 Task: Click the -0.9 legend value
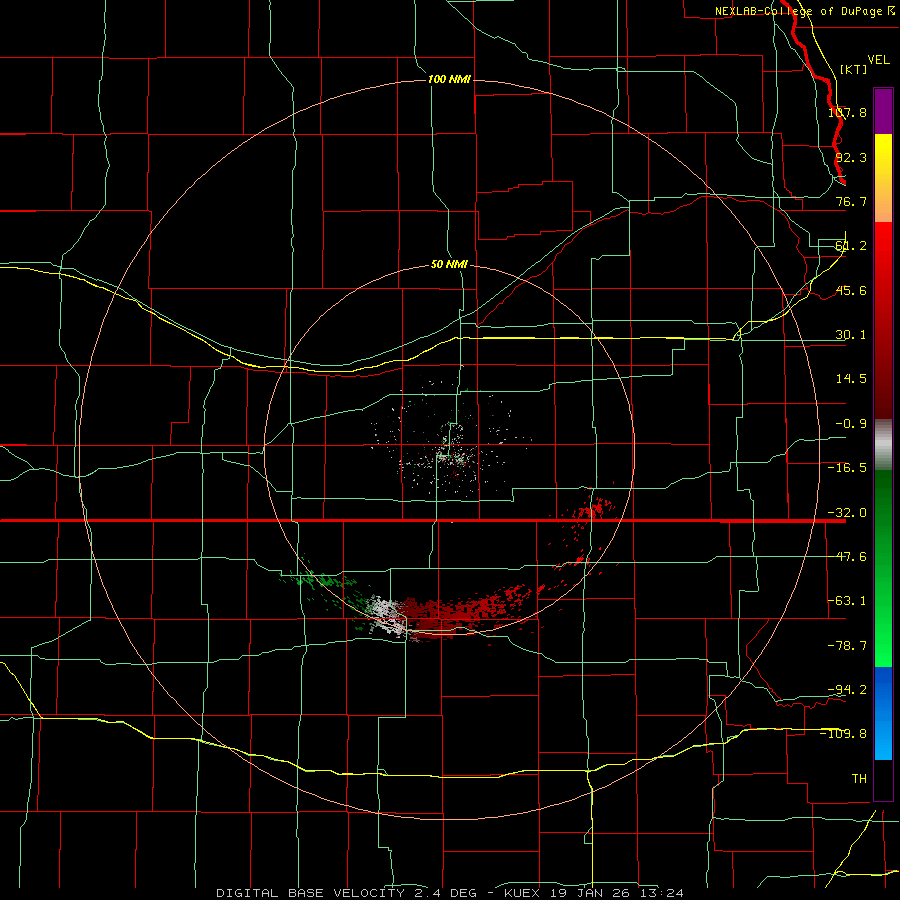(x=851, y=424)
